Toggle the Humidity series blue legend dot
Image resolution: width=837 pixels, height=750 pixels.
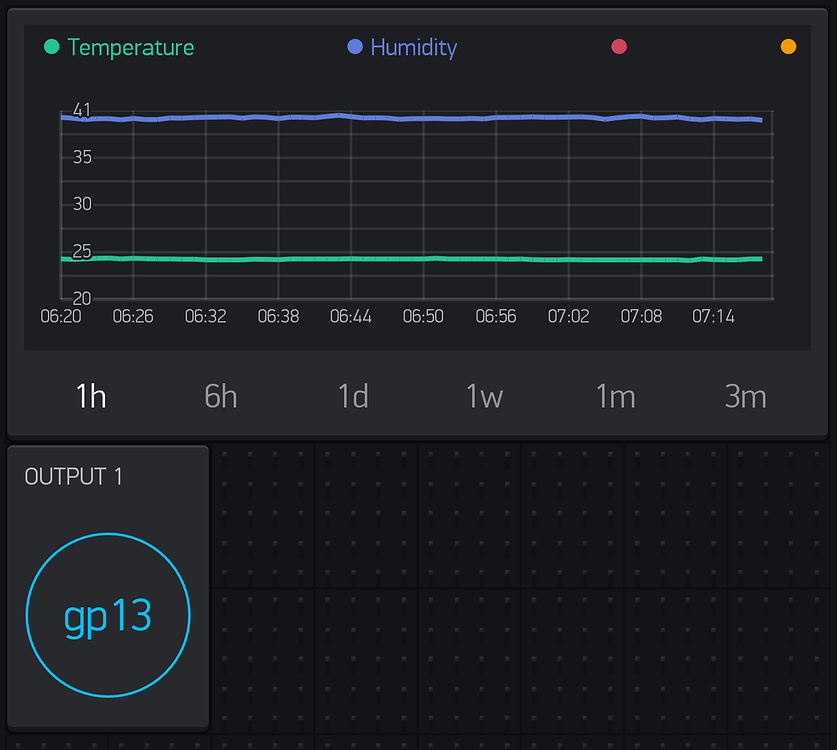coord(355,46)
